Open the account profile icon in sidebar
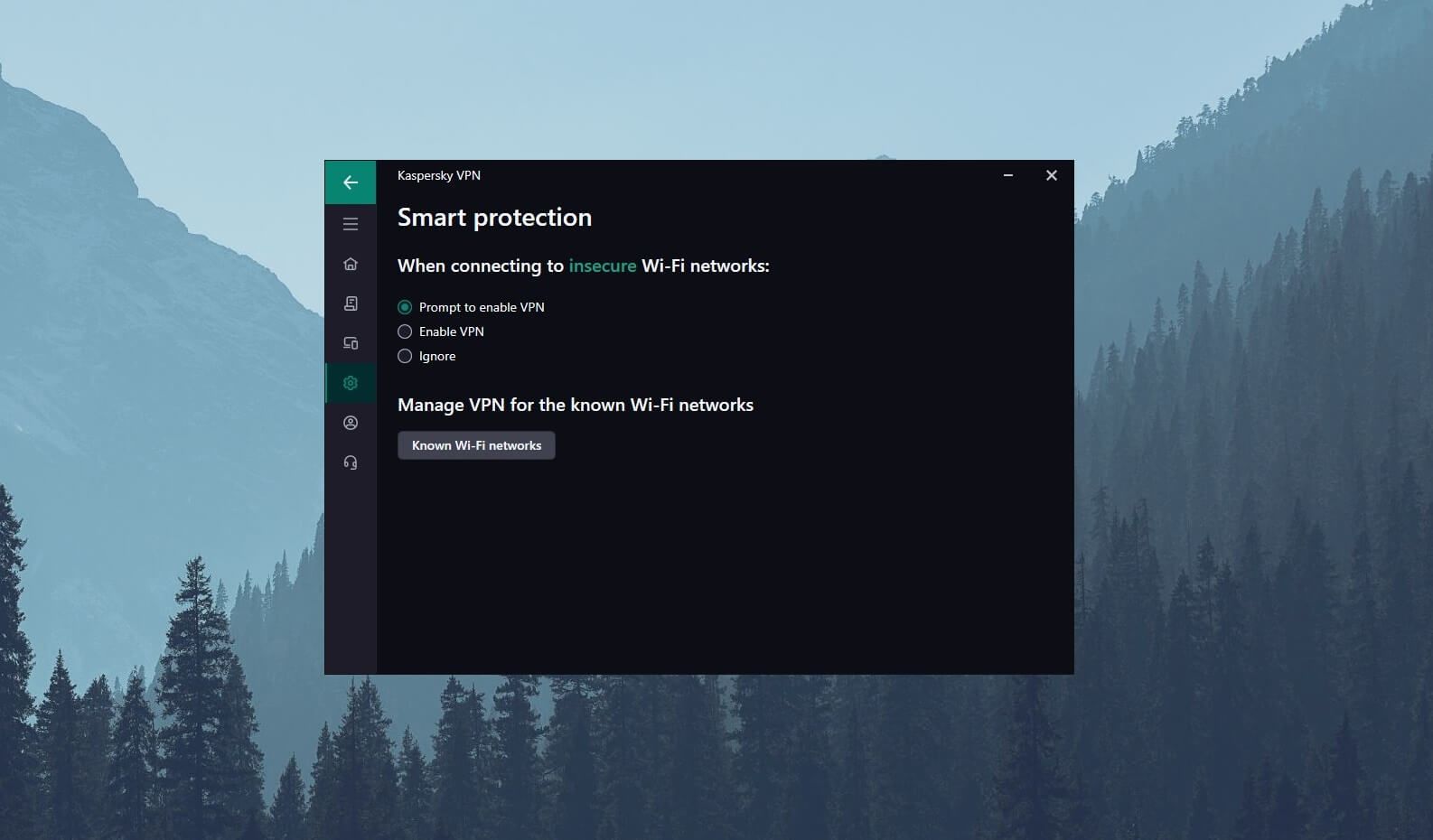 coord(351,423)
